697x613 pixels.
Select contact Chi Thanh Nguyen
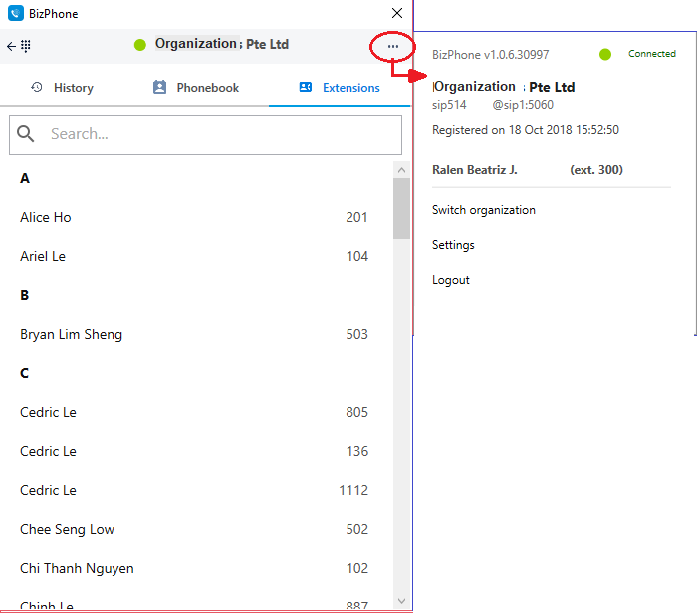[x=76, y=568]
